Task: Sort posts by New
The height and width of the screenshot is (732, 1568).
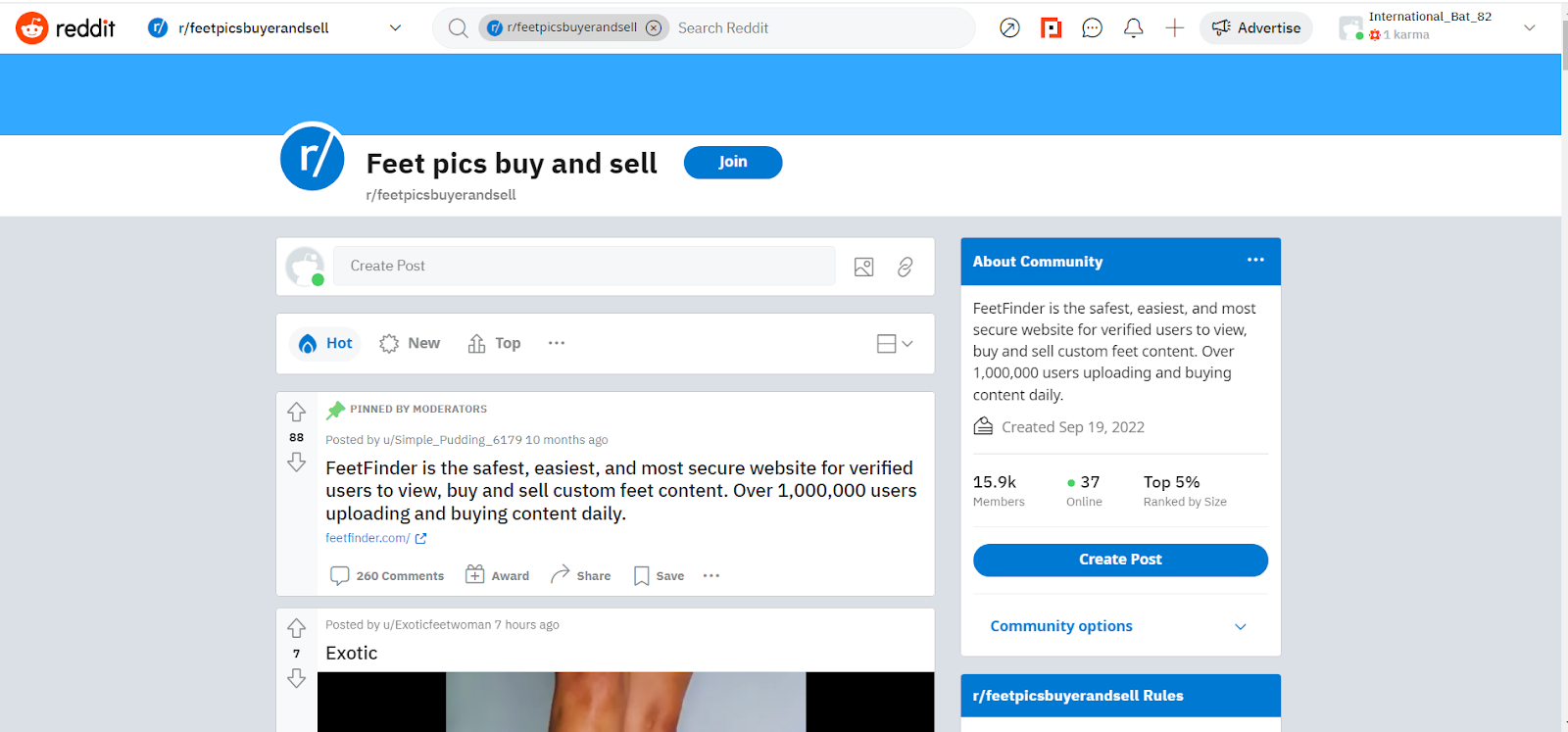Action: point(410,344)
